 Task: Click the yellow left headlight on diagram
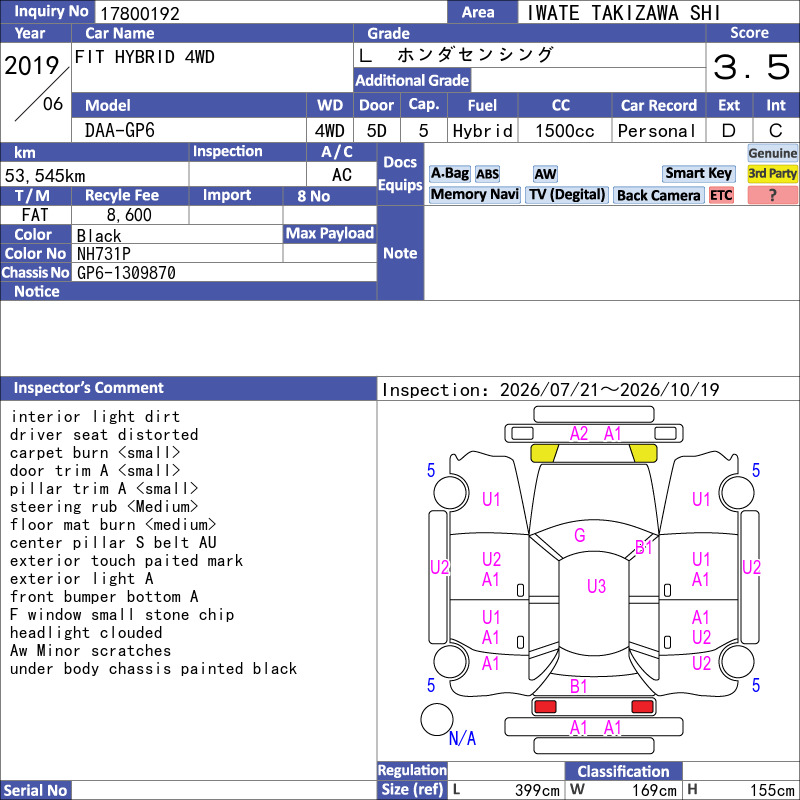click(x=544, y=453)
